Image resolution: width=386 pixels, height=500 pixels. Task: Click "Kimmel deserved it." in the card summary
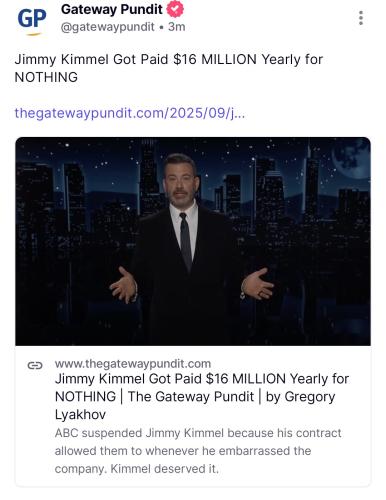click(165, 469)
